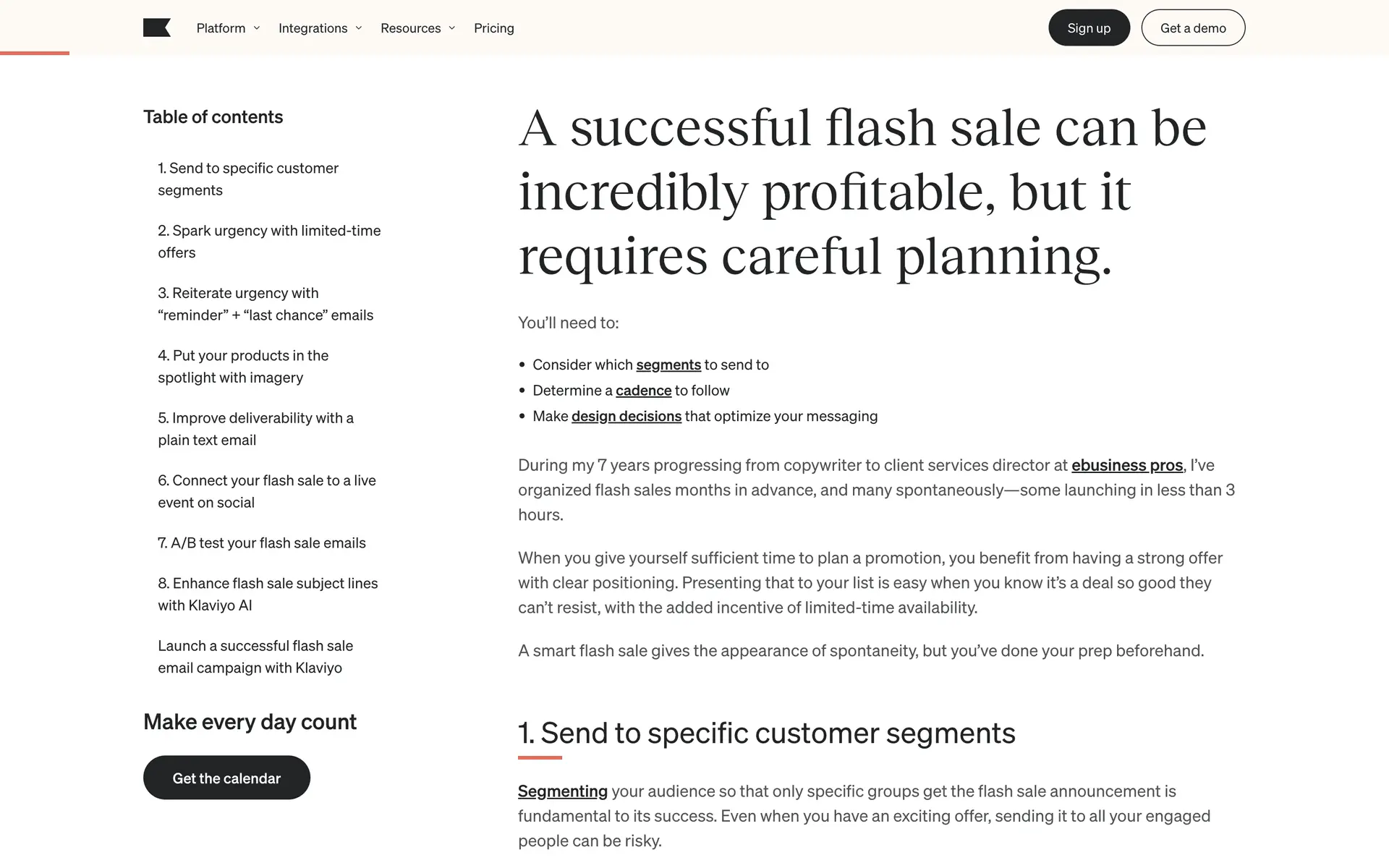Jump to Put your products in spotlight
1389x868 pixels.
tap(242, 366)
